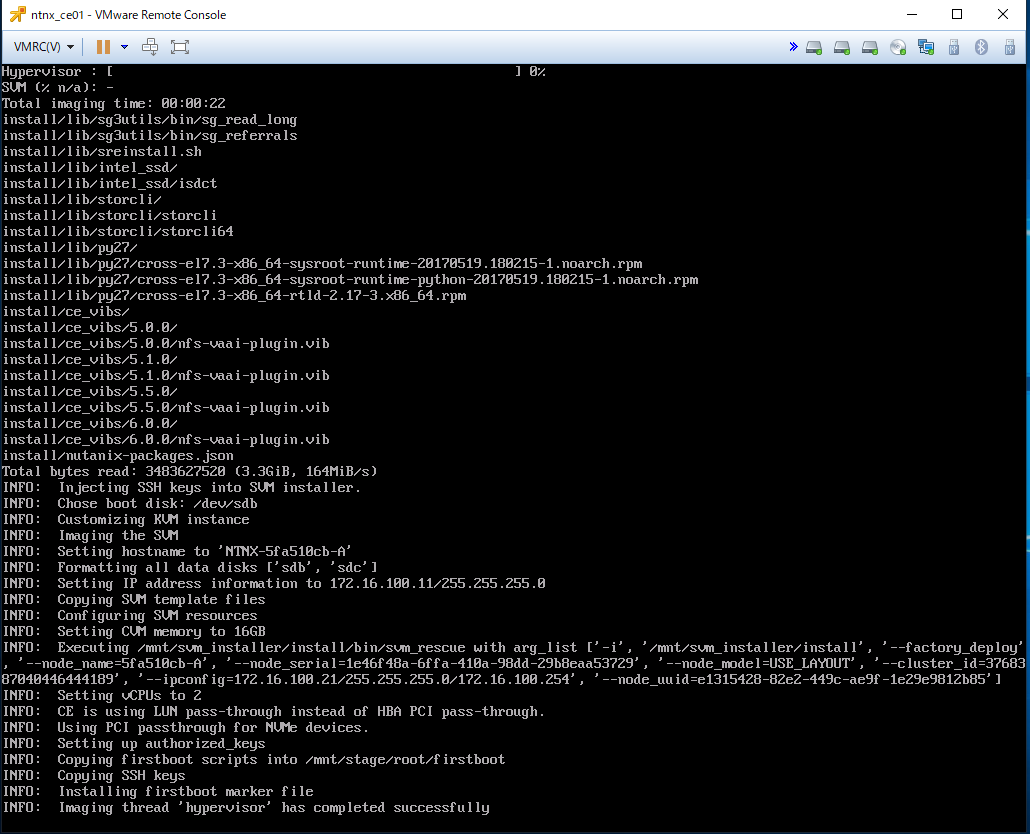Image resolution: width=1030 pixels, height=834 pixels.
Task: Maximize the VMware Remote Console window
Action: (957, 14)
